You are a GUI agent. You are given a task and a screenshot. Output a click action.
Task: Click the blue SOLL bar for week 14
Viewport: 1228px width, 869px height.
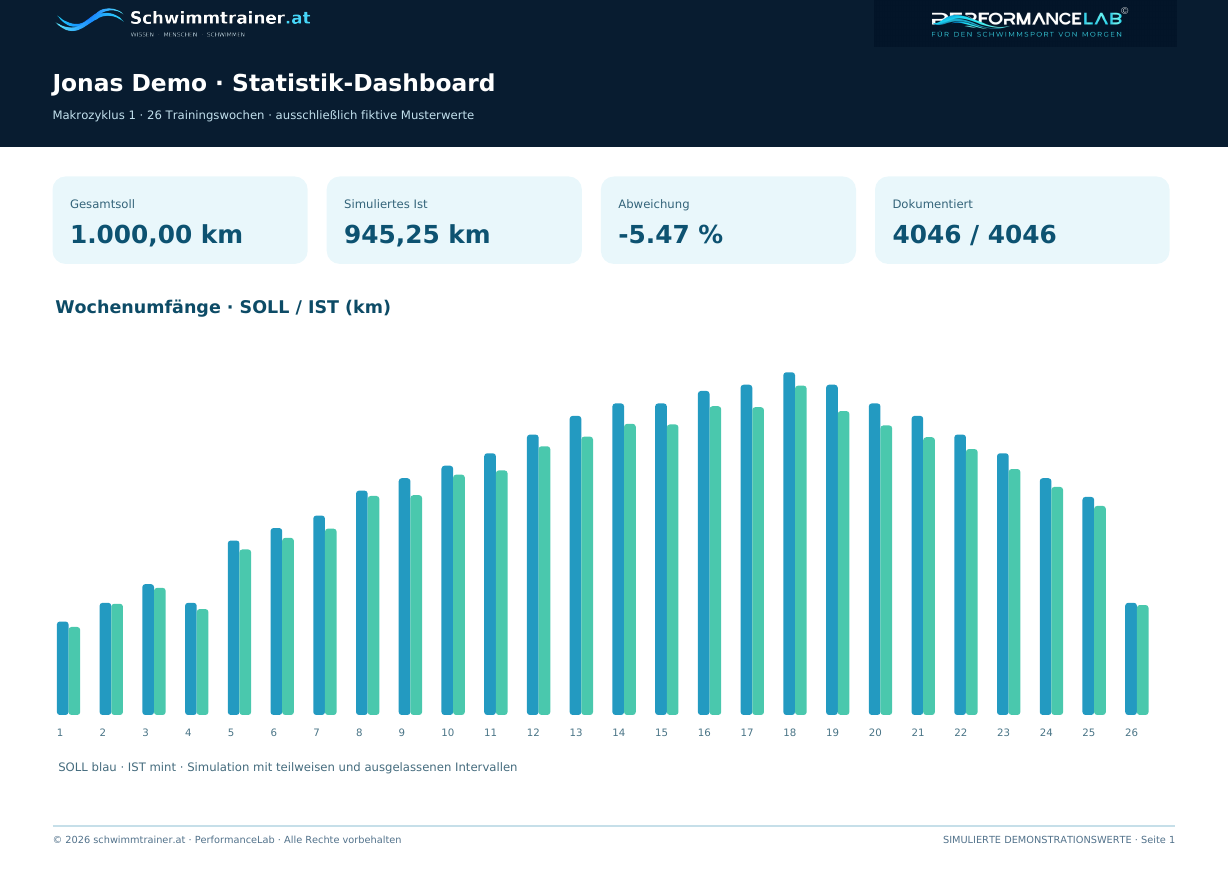[x=618, y=559]
